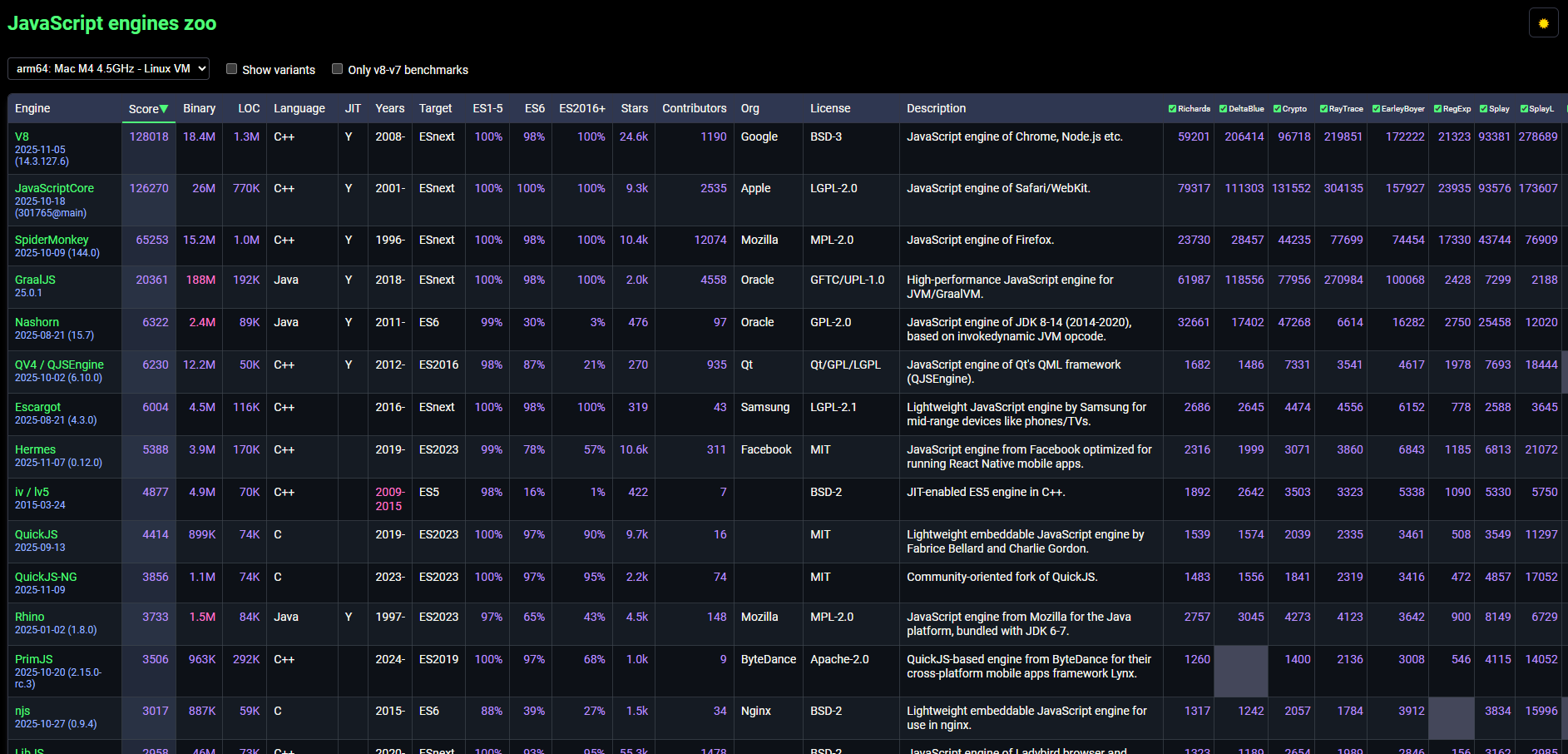Click JavaScriptCore's score 126270
The width and height of the screenshot is (1568, 754).
tap(149, 188)
